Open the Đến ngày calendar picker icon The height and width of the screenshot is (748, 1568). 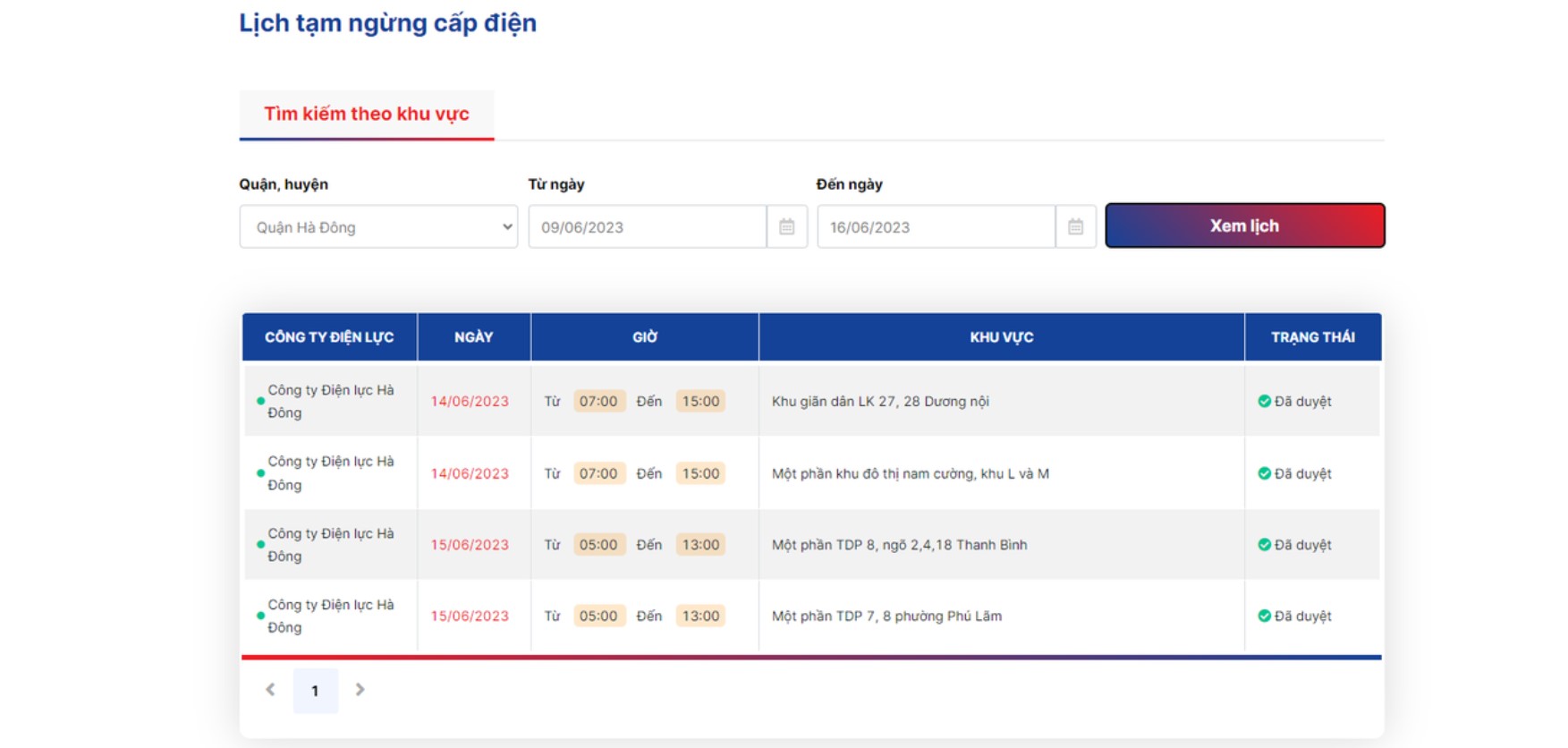click(x=1076, y=227)
